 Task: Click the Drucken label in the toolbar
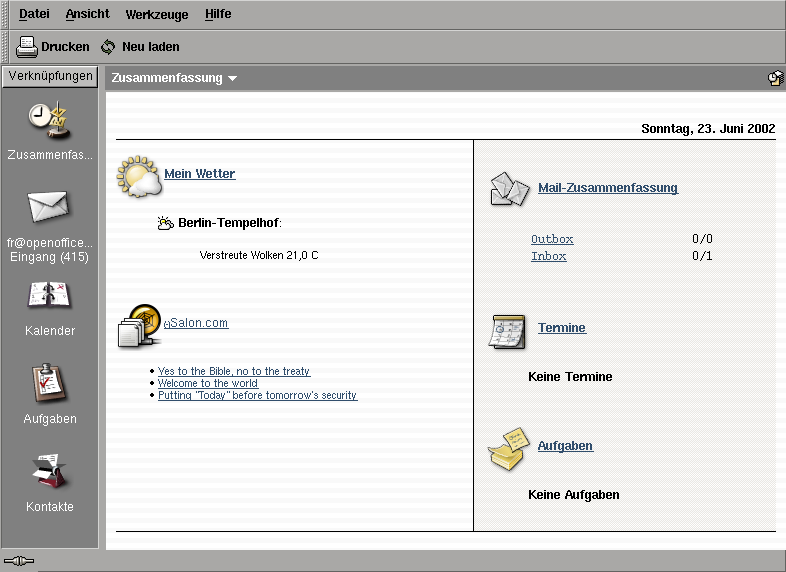pyautogui.click(x=65, y=47)
